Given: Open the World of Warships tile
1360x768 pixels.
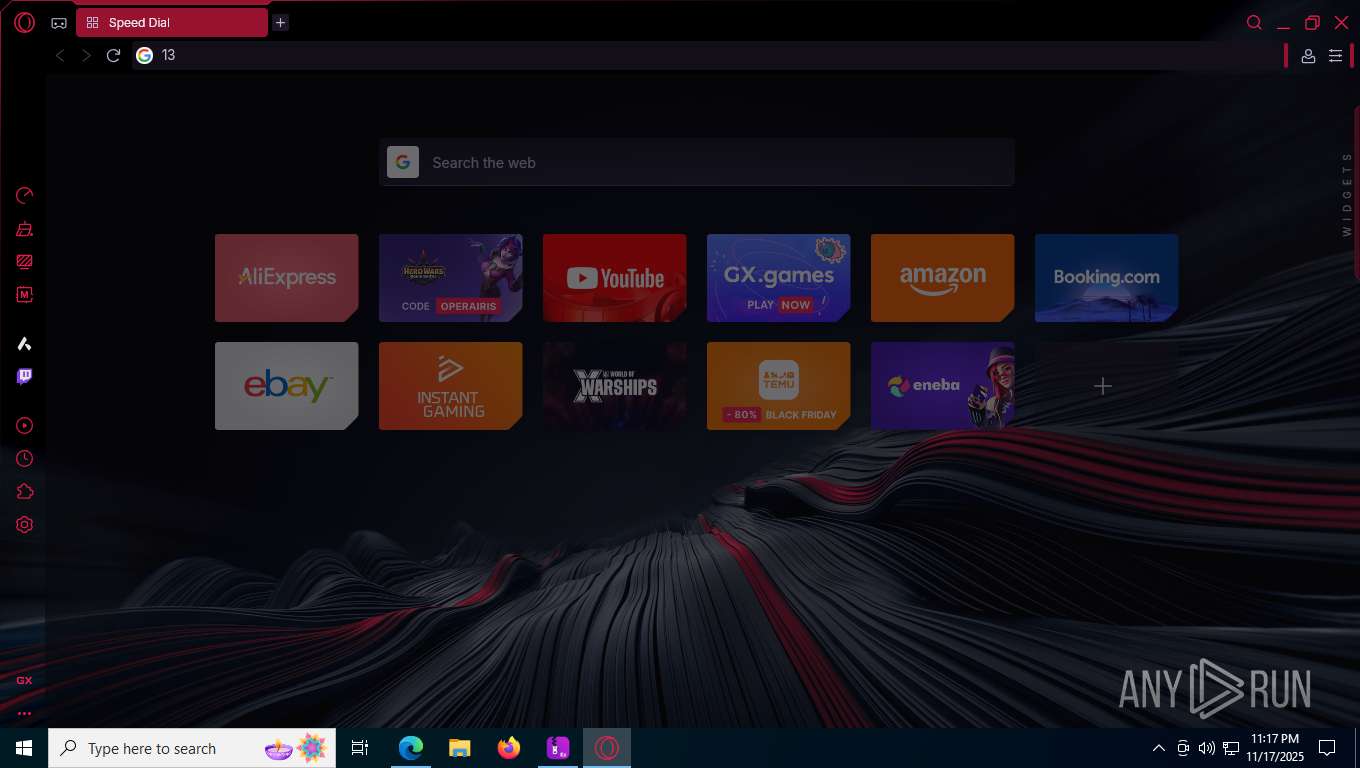Looking at the screenshot, I should pos(614,386).
